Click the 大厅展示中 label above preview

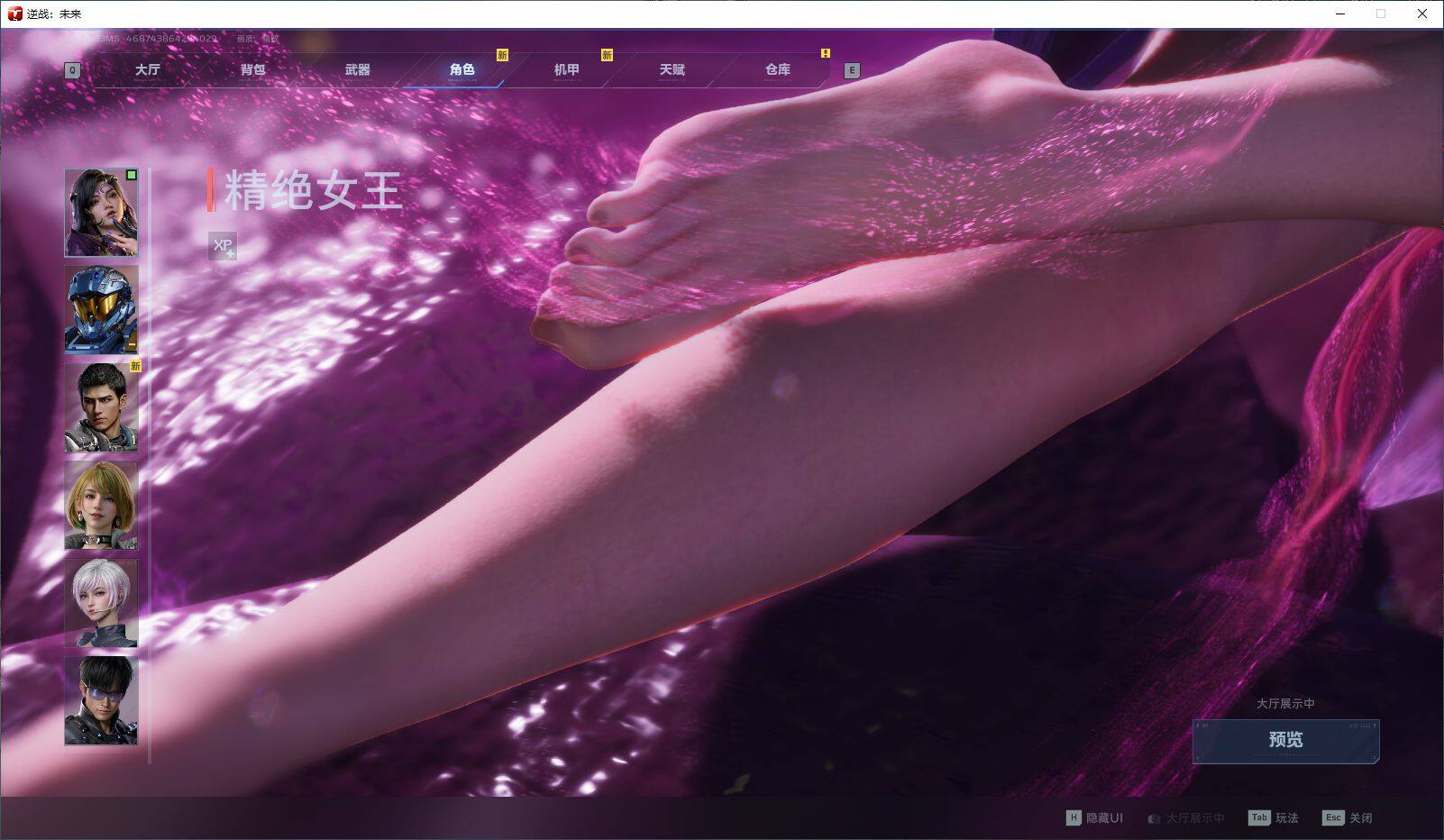click(x=1285, y=704)
